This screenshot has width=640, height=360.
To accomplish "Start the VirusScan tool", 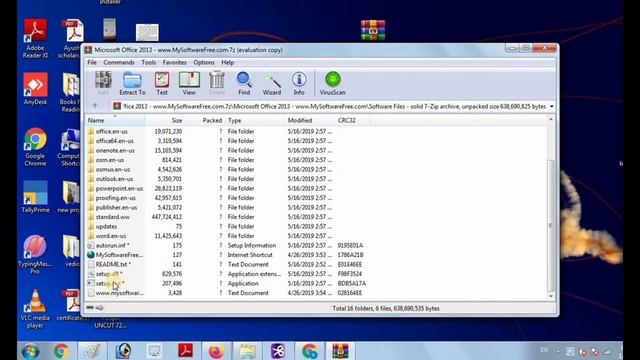I will pyautogui.click(x=333, y=84).
